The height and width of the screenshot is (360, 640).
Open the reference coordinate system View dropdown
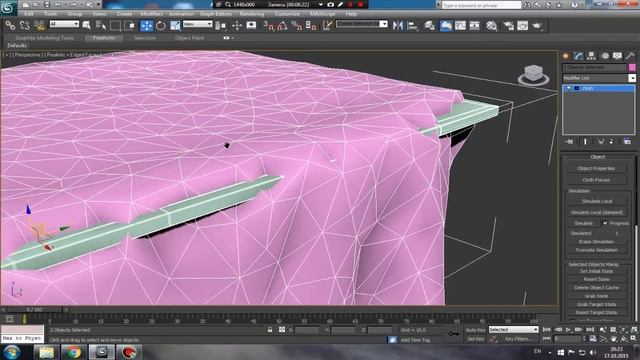(198, 24)
